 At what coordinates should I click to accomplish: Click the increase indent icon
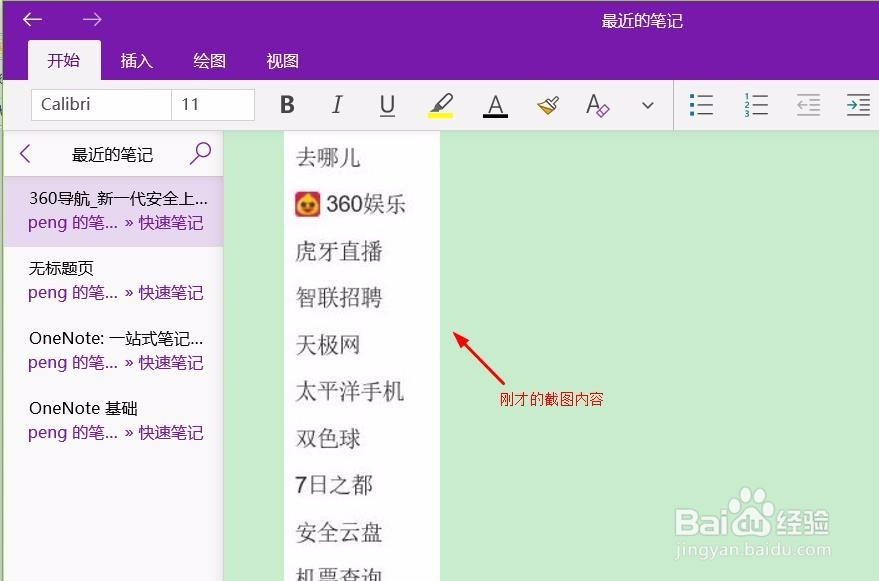pos(858,104)
